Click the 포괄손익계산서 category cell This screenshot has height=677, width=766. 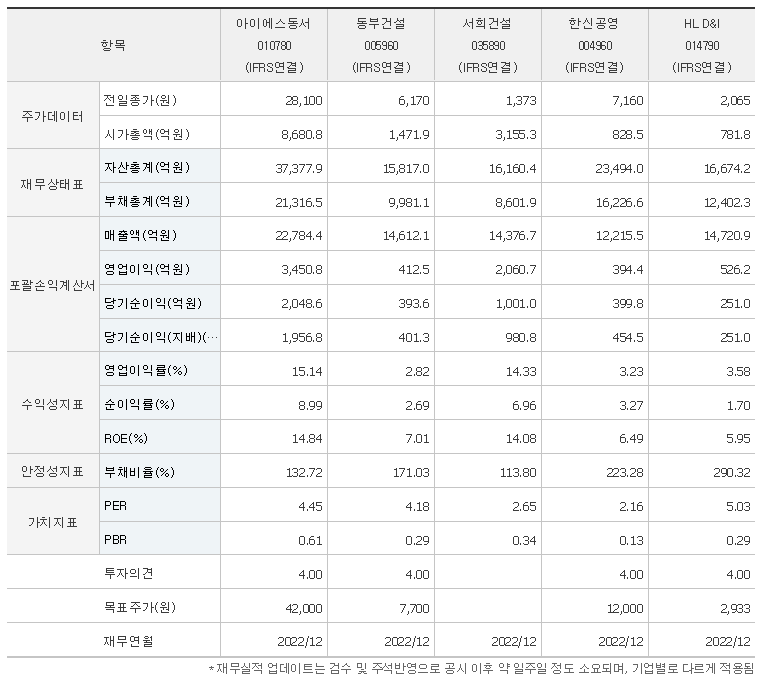53,285
